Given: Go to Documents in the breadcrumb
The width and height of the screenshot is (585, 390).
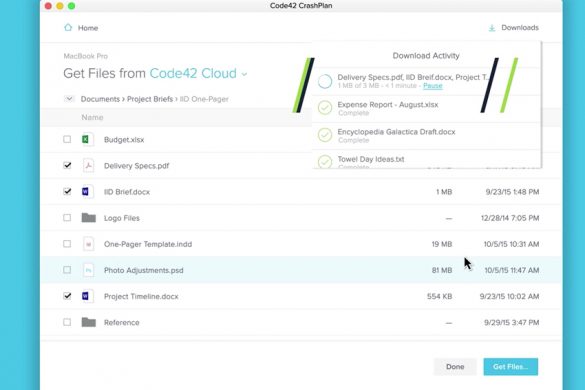Looking at the screenshot, I should pyautogui.click(x=100, y=99).
